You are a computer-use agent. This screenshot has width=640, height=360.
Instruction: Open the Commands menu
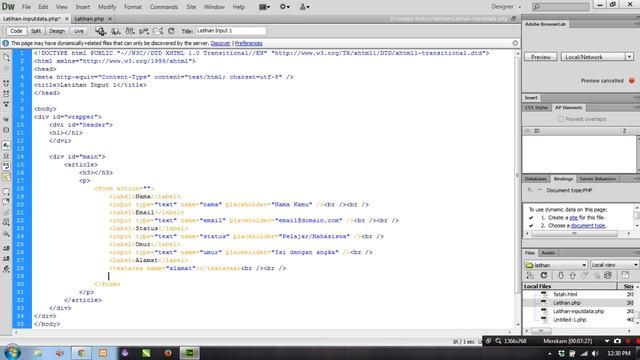164,7
